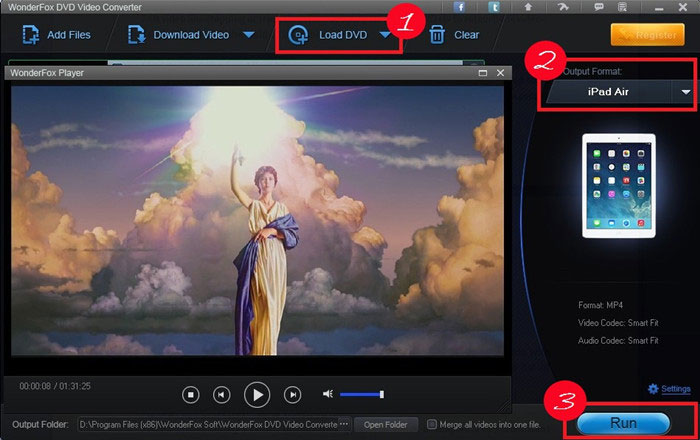Viewport: 700px width, 440px height.
Task: Skip to previous track in player
Action: point(221,394)
